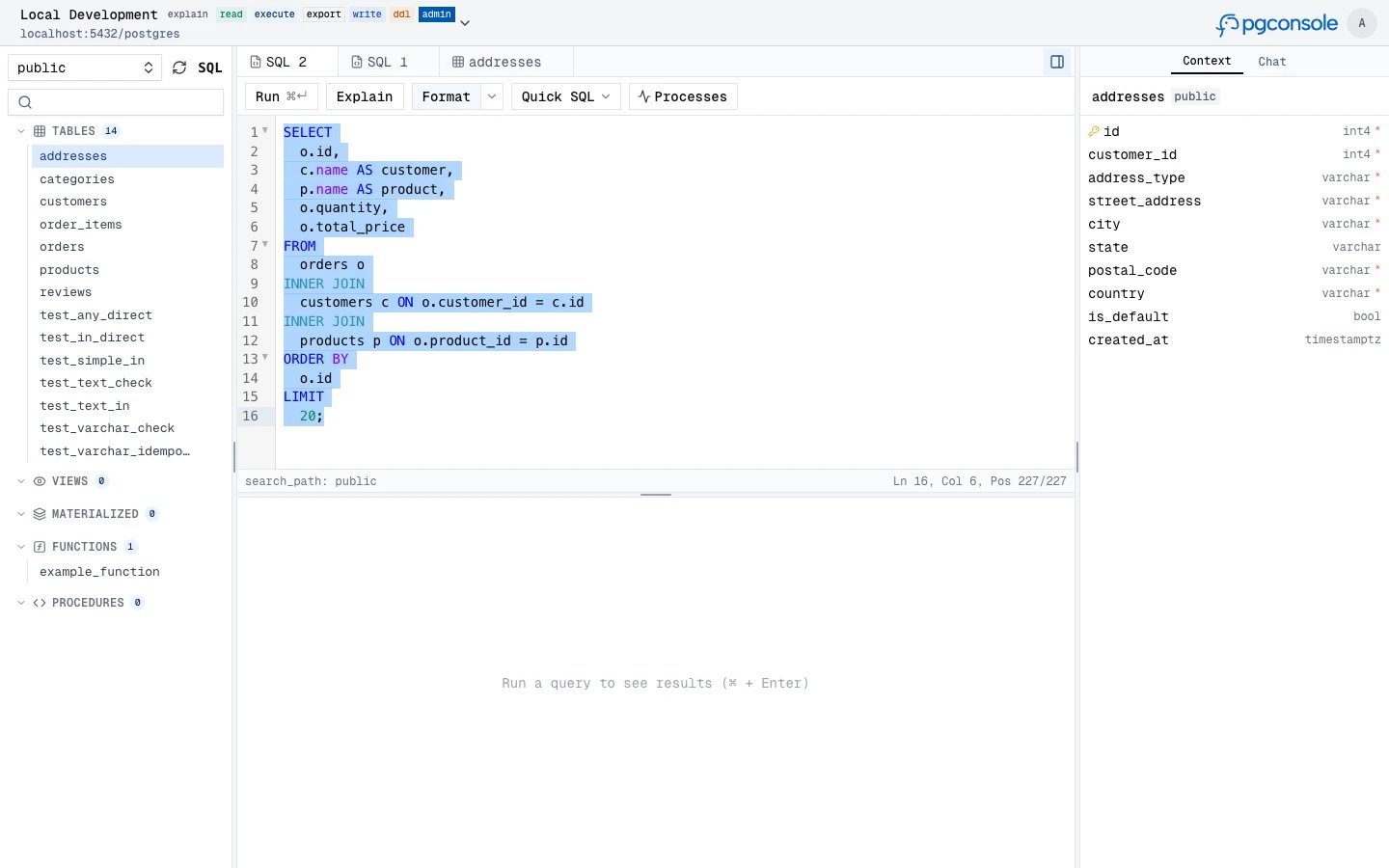1389x868 pixels.
Task: Select the reviews table
Action: [x=127, y=292]
